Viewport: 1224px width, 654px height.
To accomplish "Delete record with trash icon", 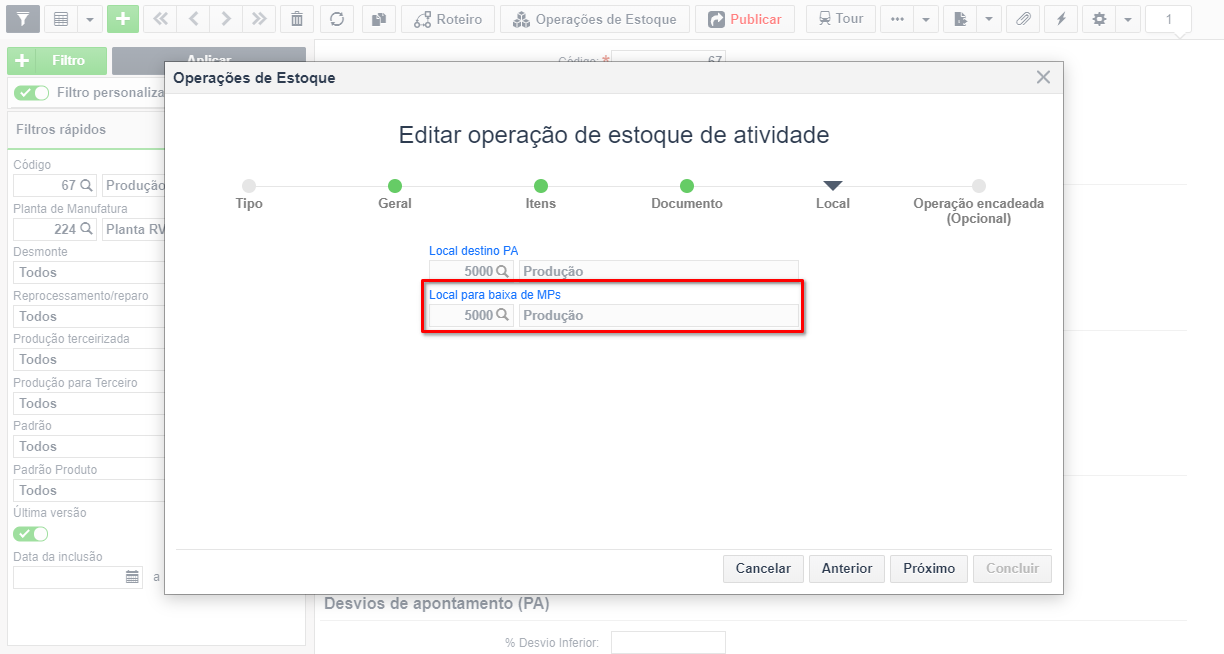I will [297, 19].
